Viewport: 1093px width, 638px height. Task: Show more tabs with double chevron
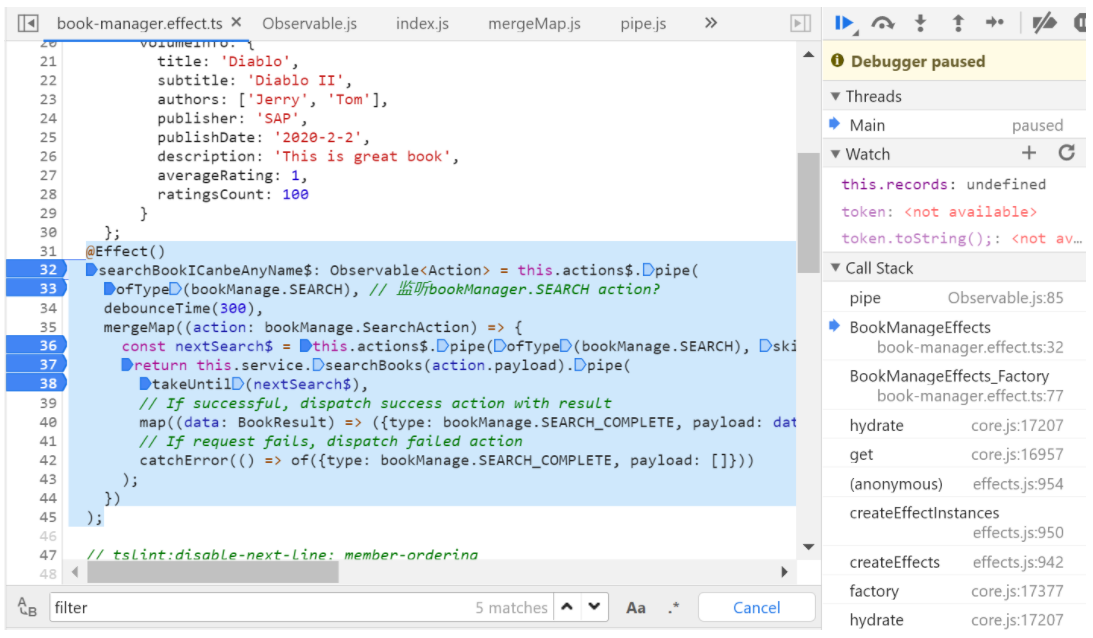click(x=711, y=22)
